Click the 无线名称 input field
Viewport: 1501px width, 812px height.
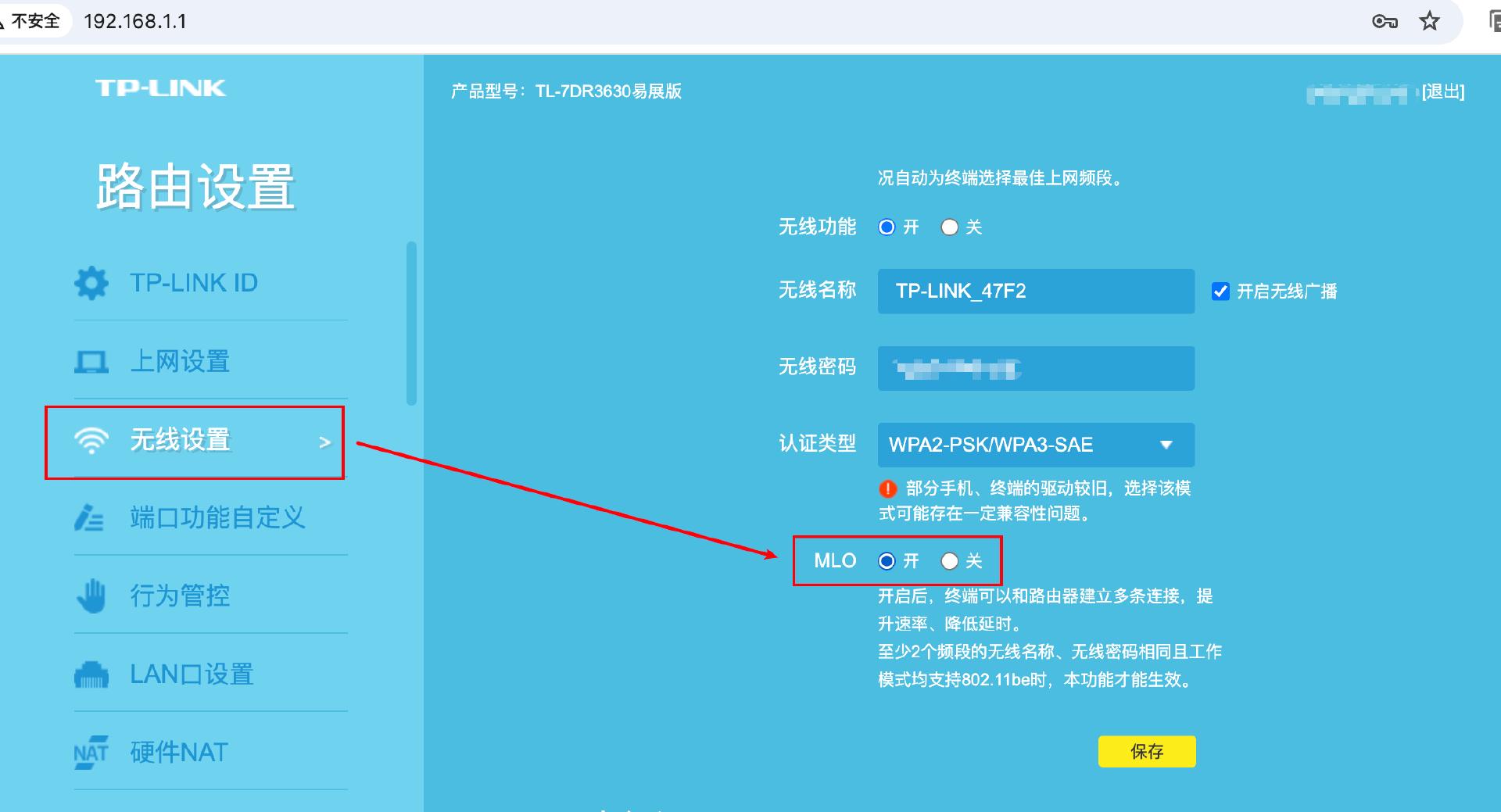point(1036,292)
